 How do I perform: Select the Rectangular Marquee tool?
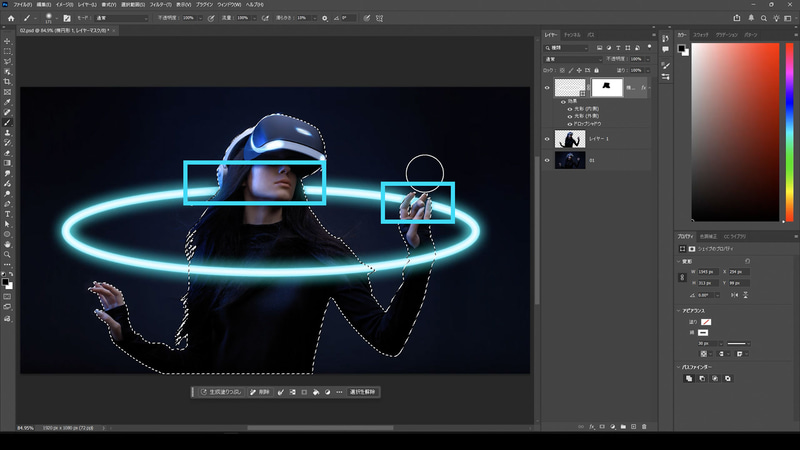tap(7, 51)
